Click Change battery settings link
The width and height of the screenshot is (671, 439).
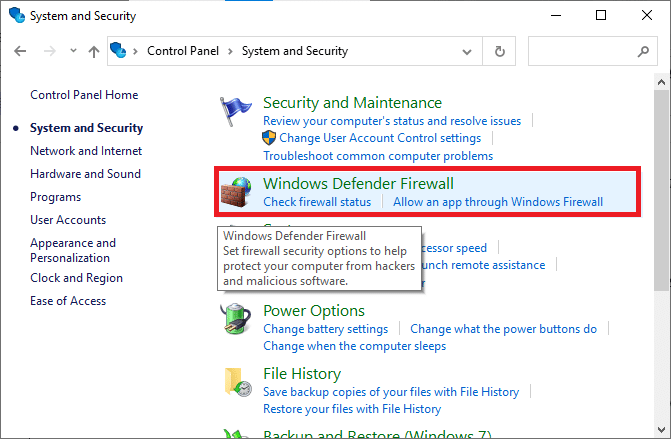(325, 329)
